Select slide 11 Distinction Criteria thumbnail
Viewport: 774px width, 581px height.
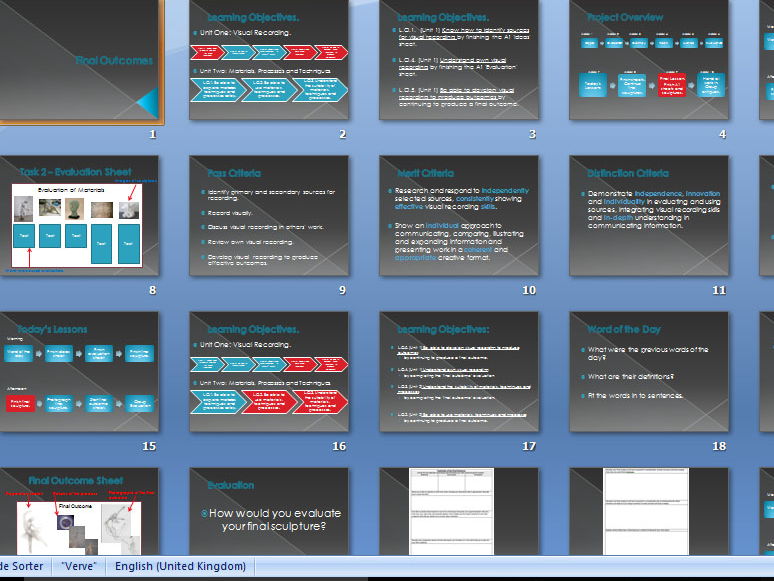[x=649, y=215]
